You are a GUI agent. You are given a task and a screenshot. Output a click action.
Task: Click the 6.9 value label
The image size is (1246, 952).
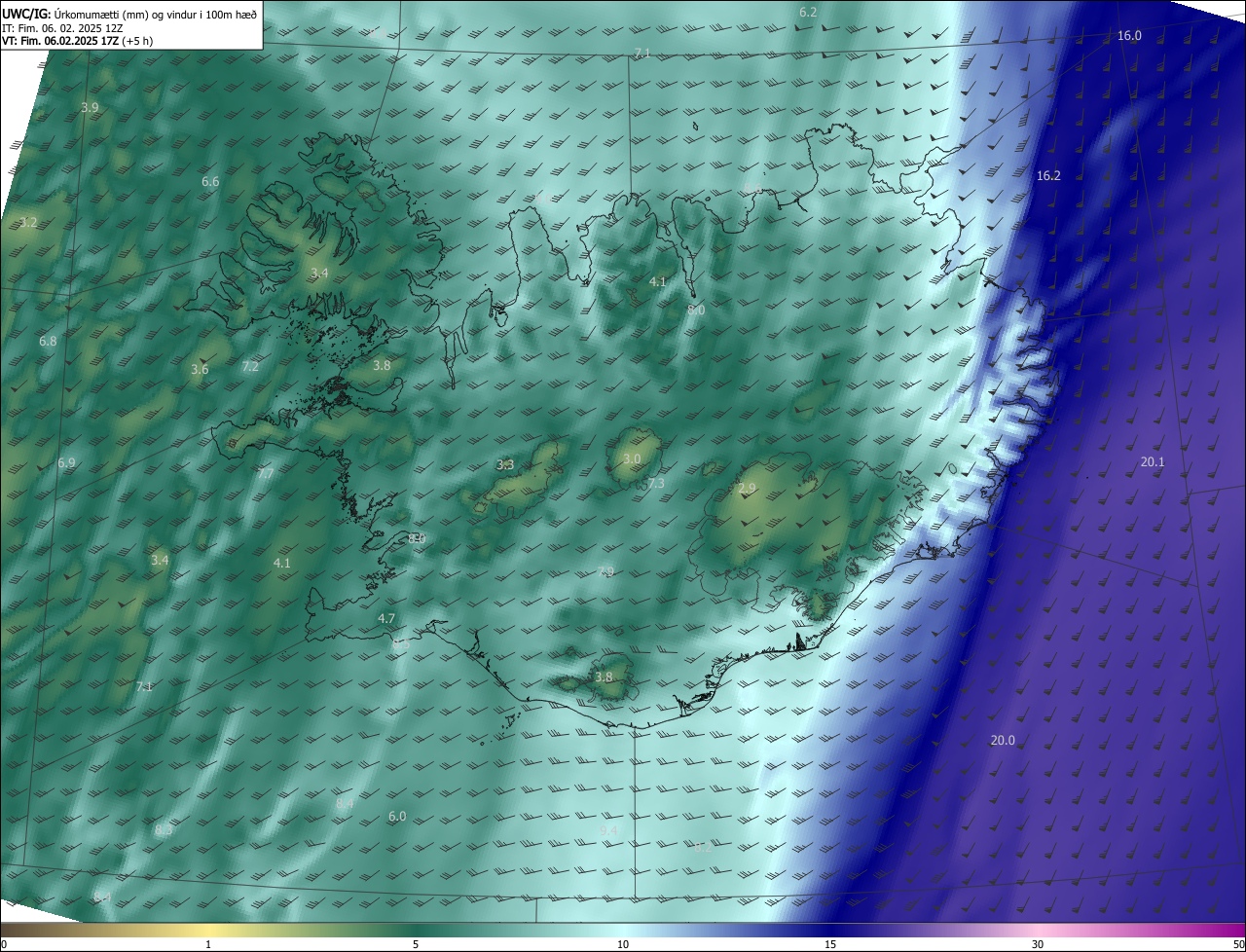point(66,463)
